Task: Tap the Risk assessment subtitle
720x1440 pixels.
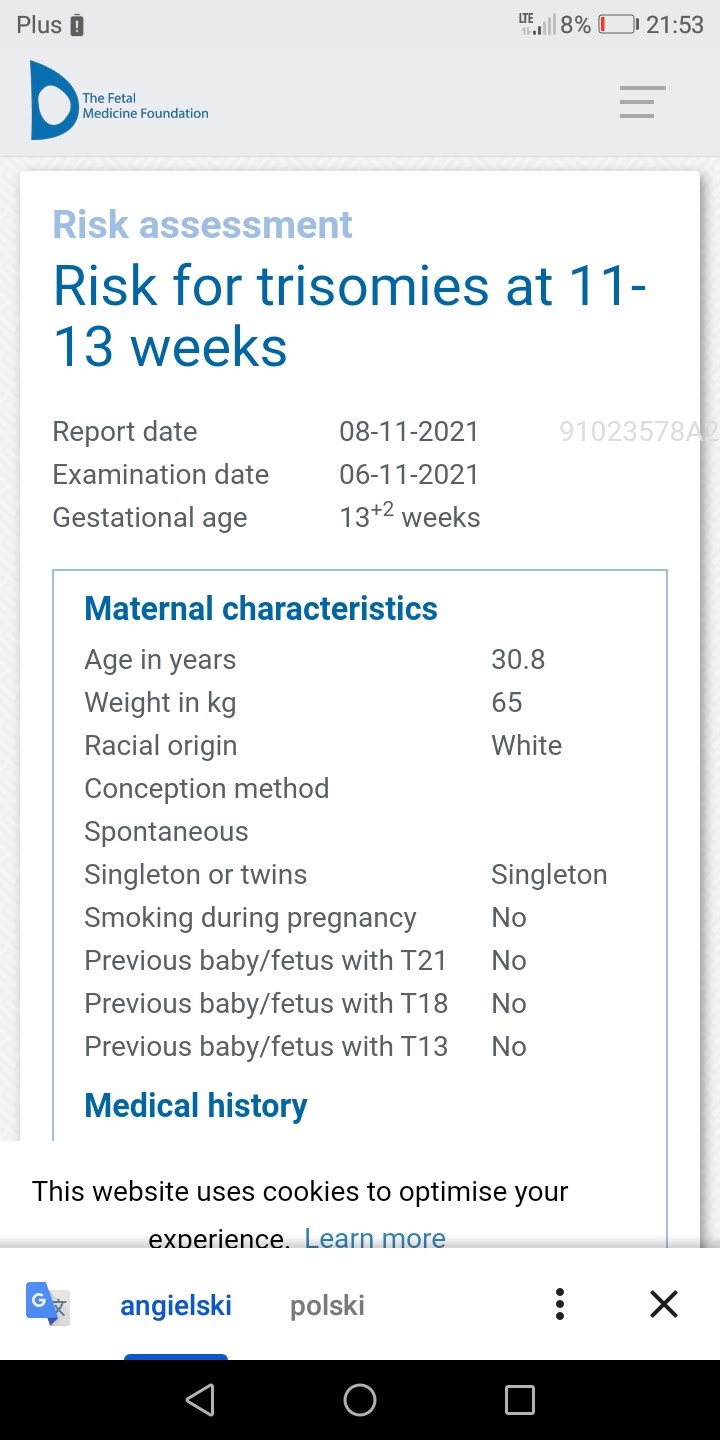Action: coord(202,225)
